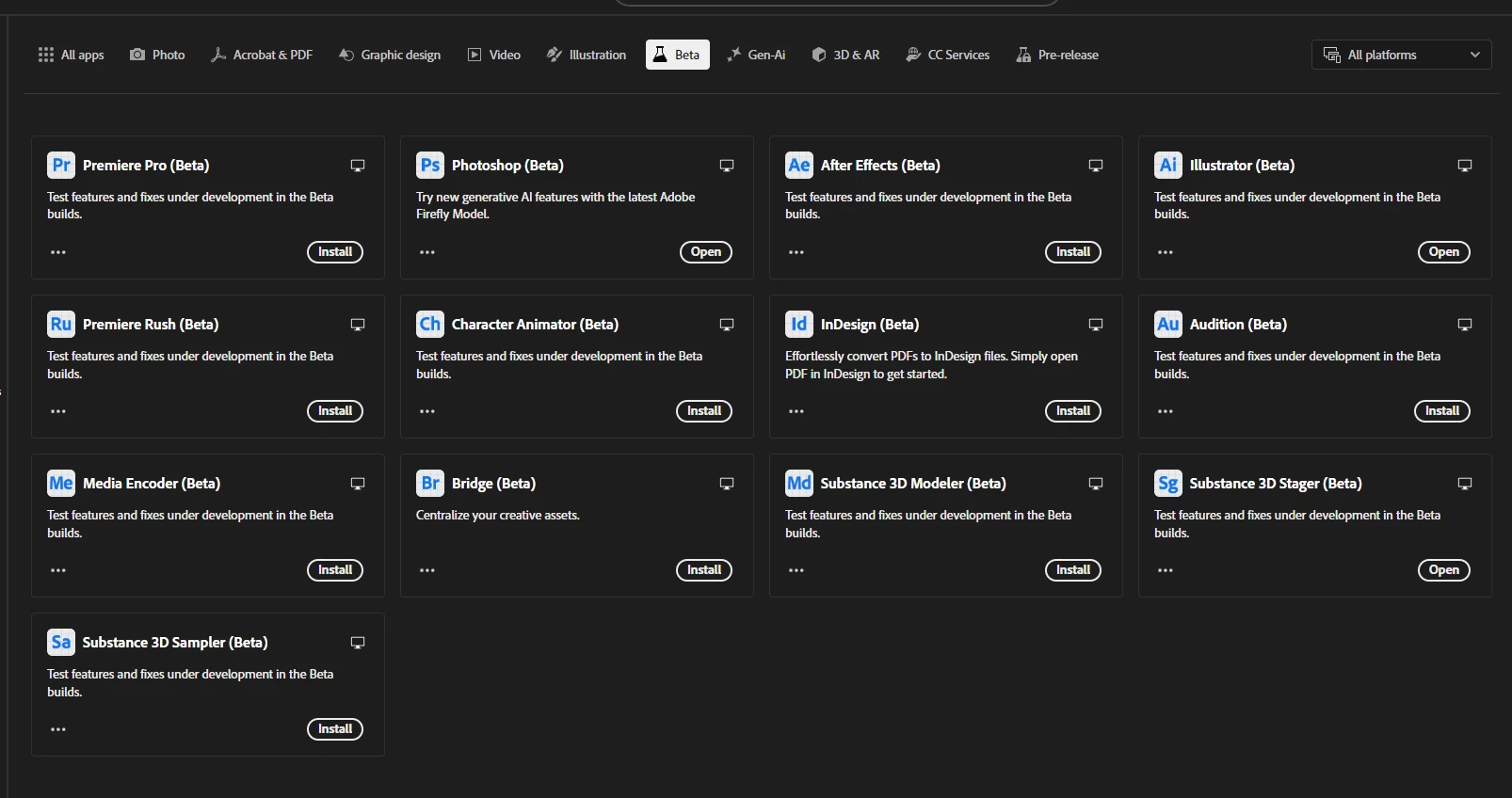Open more options for Media Encoder (Beta)

pos(58,570)
